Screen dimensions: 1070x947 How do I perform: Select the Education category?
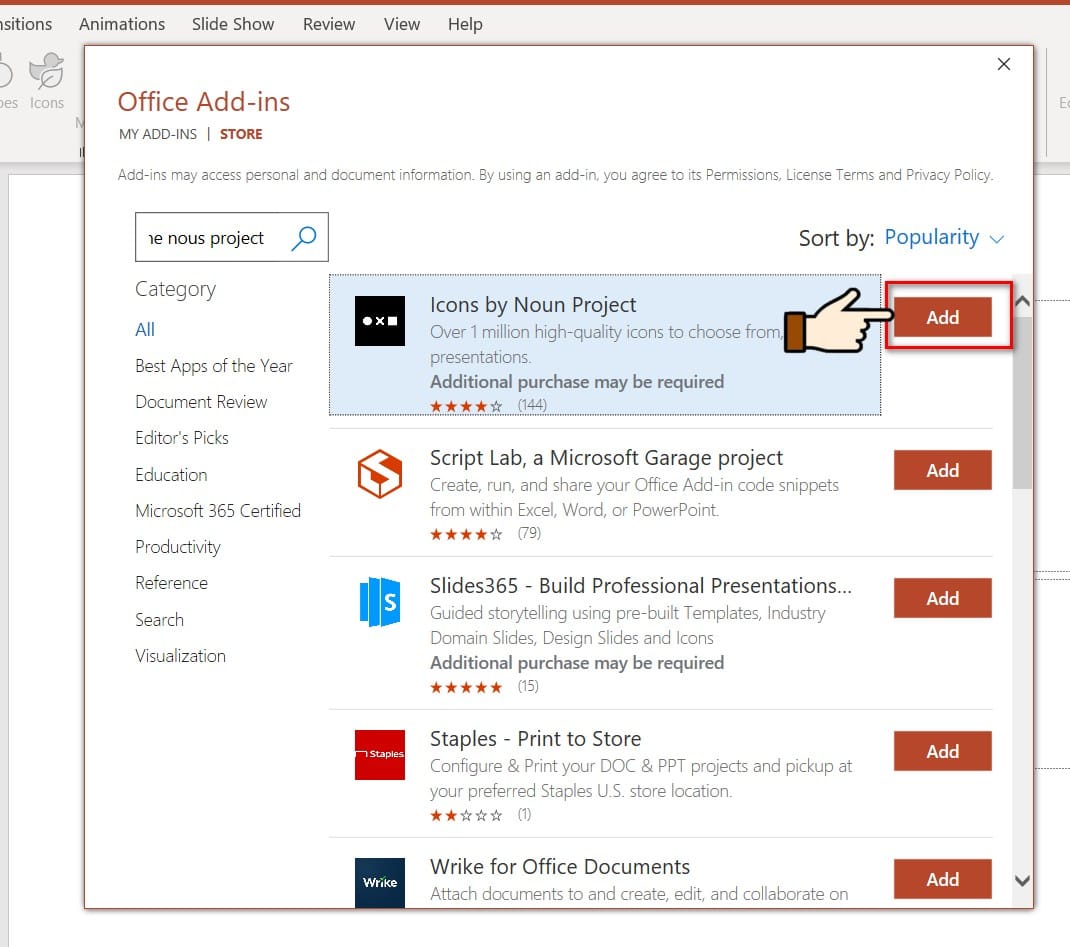tap(171, 475)
